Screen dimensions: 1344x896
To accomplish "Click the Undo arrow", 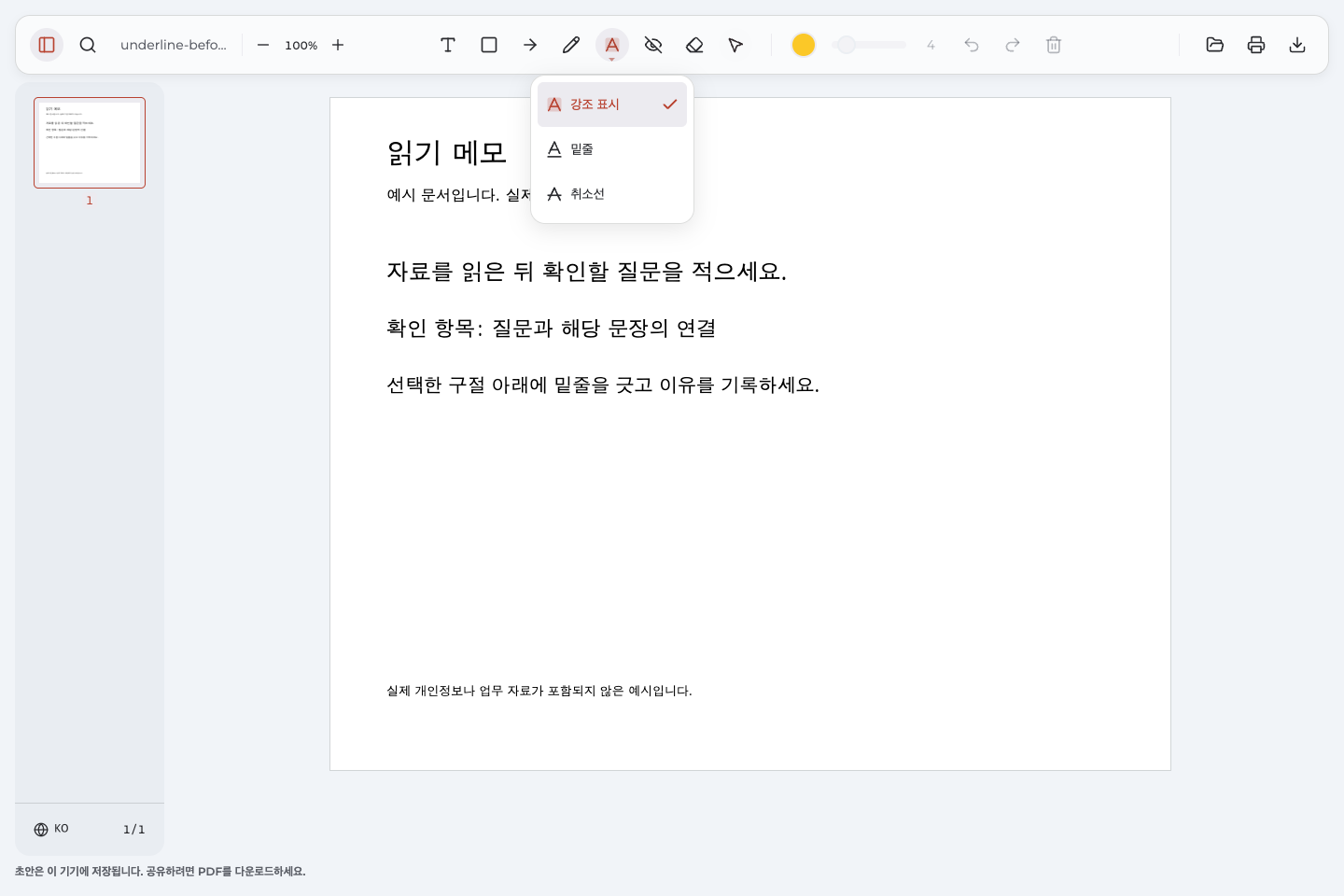I will pos(972,45).
